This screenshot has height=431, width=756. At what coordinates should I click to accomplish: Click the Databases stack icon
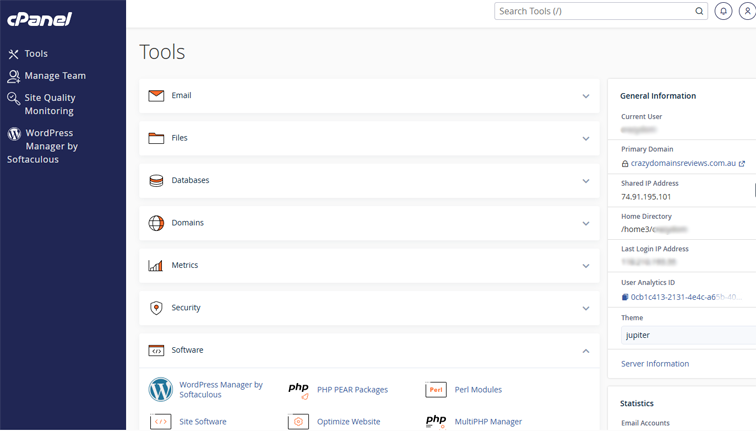[x=156, y=180]
